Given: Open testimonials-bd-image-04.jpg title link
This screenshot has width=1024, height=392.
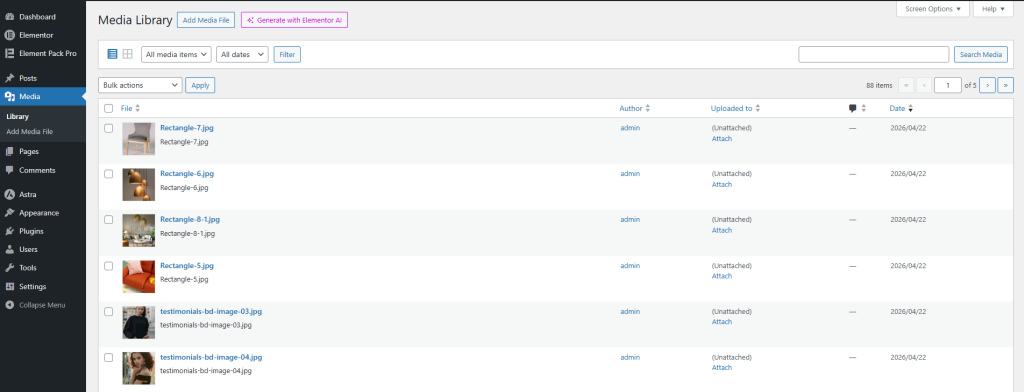Looking at the screenshot, I should coord(211,357).
